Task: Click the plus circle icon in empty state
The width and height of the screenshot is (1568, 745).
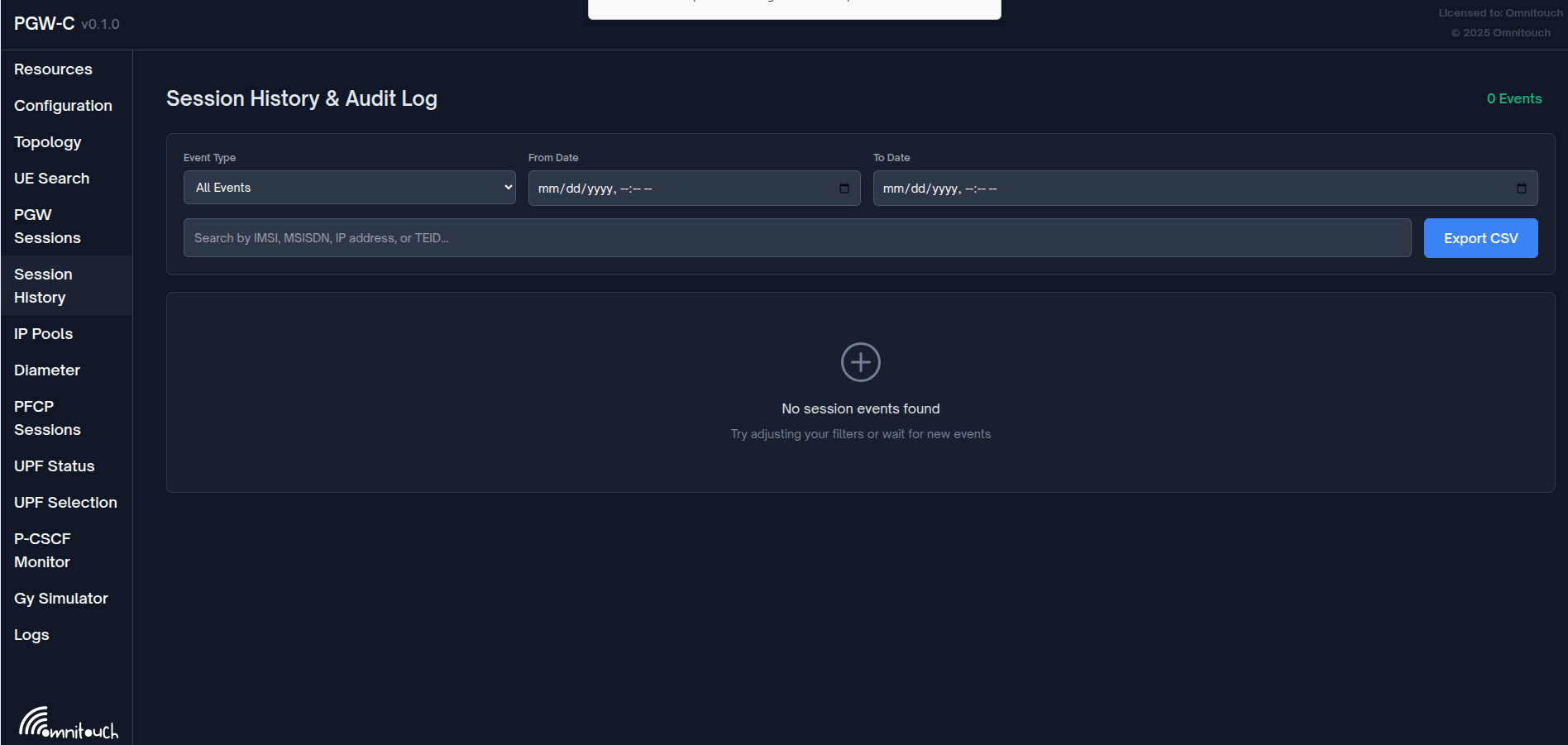Action: 860,362
